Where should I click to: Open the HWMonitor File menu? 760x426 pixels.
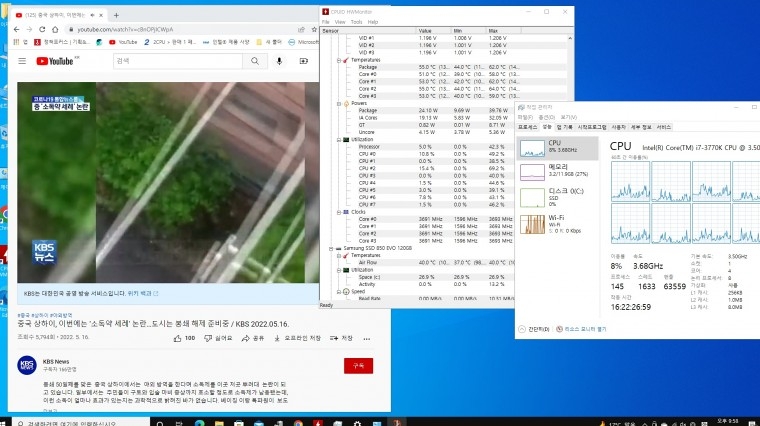(x=326, y=22)
